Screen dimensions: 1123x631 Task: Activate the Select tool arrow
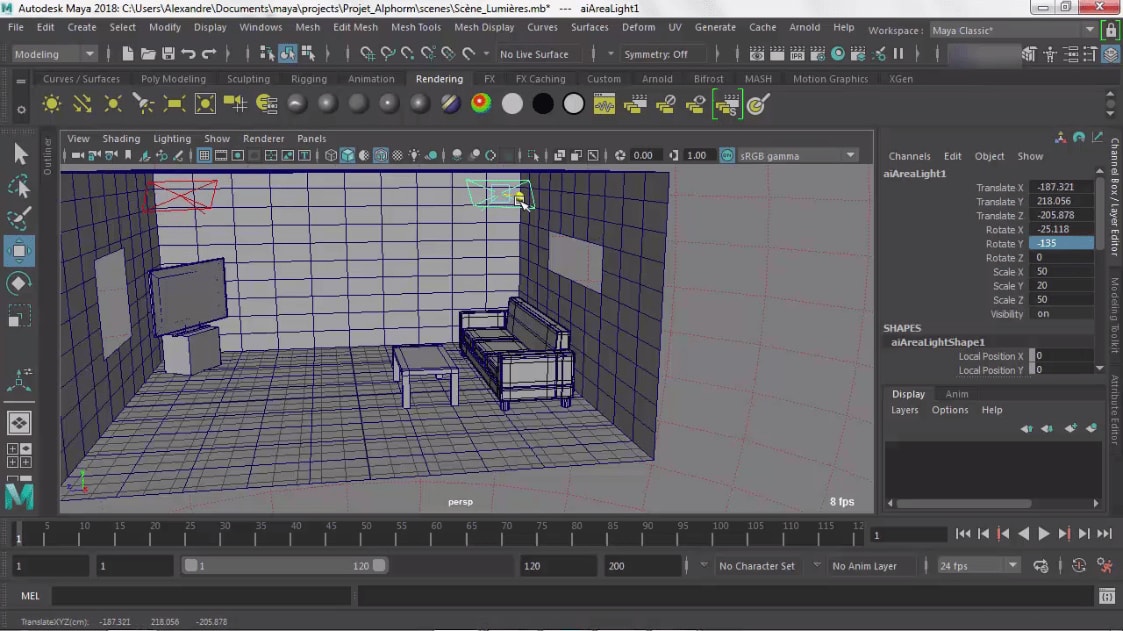19,154
